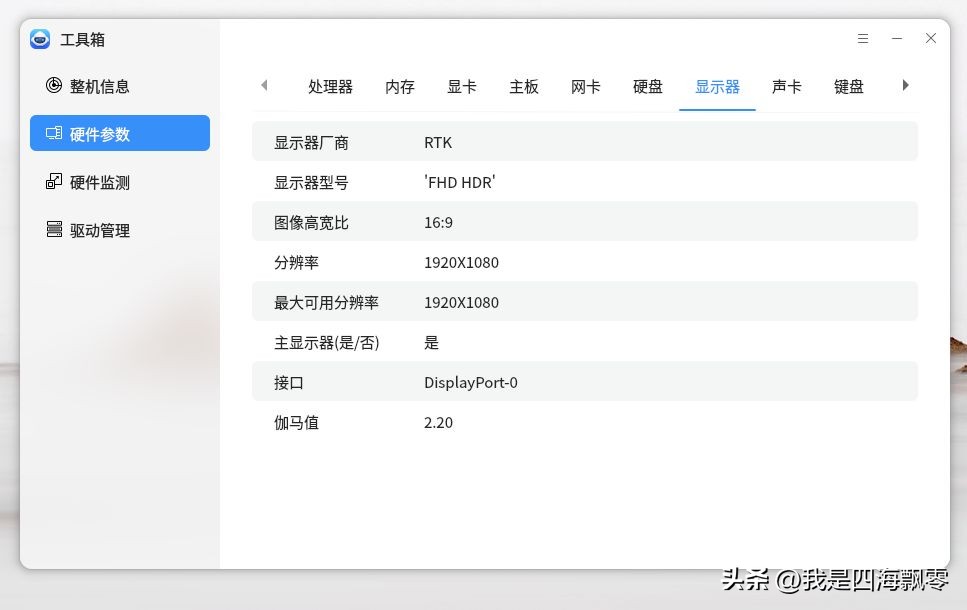Select the 分辨率 value 1920X1080 row
This screenshot has width=967, height=610.
click(x=585, y=262)
